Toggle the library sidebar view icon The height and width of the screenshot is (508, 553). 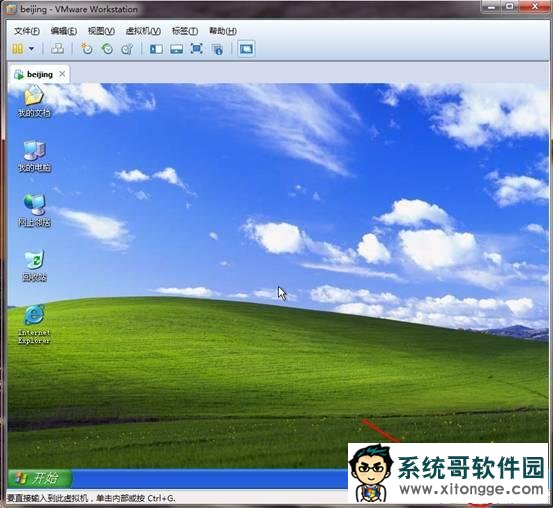pos(156,49)
